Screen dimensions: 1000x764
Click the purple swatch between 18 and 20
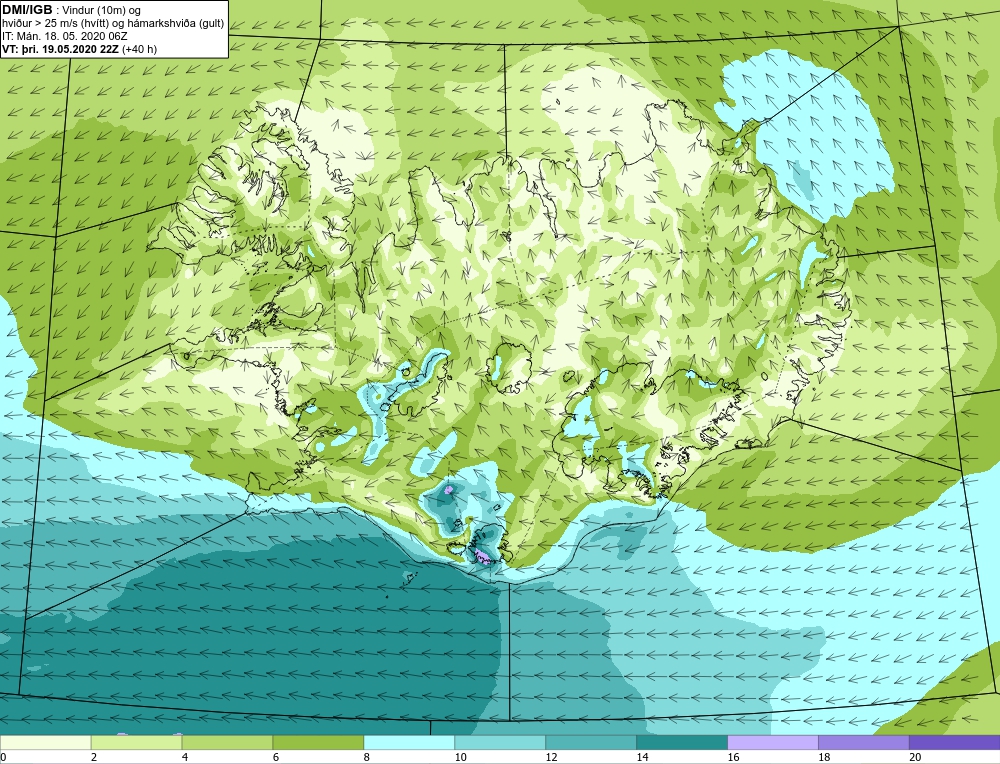pos(864,742)
